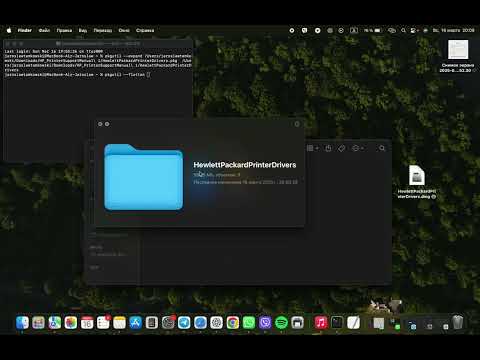Open Google Chrome from the Dock
This screenshot has width=480, height=360.
point(233,323)
